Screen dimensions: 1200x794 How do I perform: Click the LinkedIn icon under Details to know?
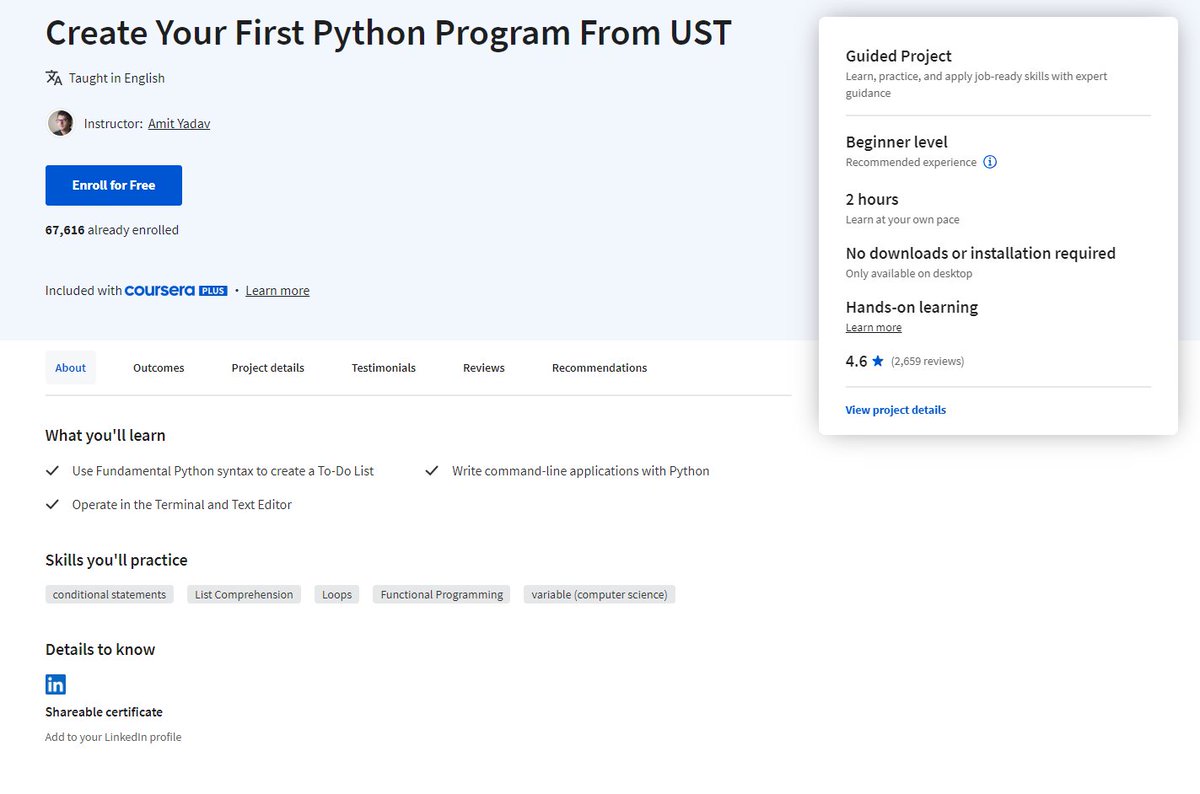(56, 684)
